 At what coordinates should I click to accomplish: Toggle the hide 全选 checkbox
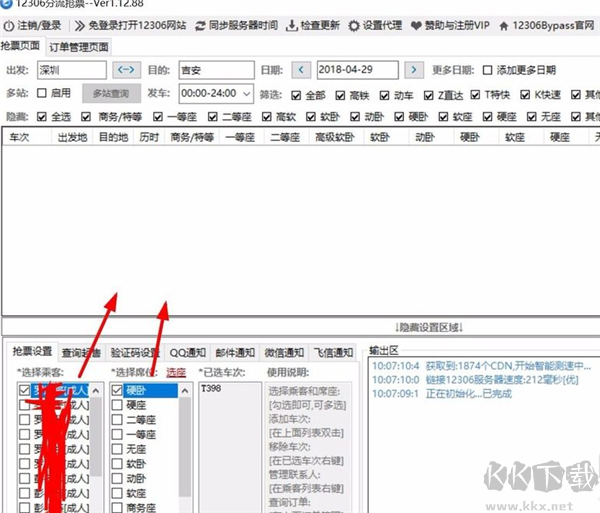[x=41, y=117]
